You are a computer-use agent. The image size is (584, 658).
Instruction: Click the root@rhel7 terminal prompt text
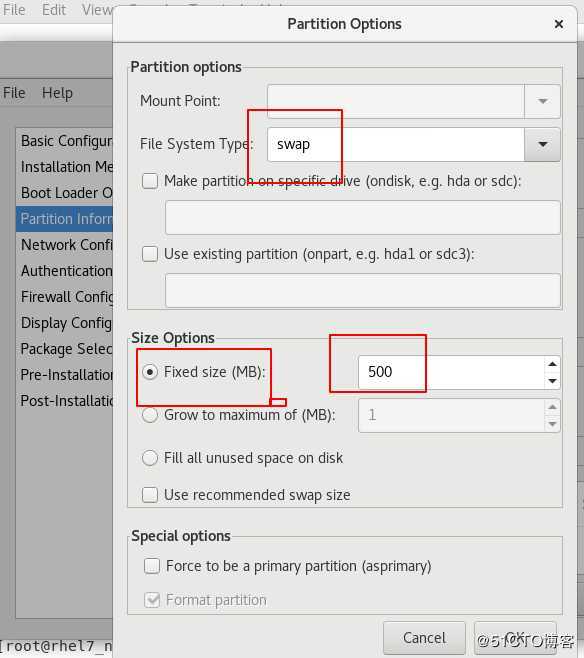[x=57, y=646]
